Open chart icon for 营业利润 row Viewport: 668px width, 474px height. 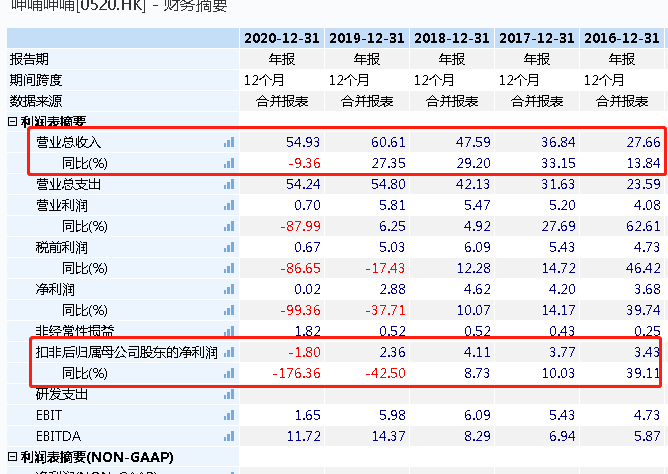click(229, 205)
